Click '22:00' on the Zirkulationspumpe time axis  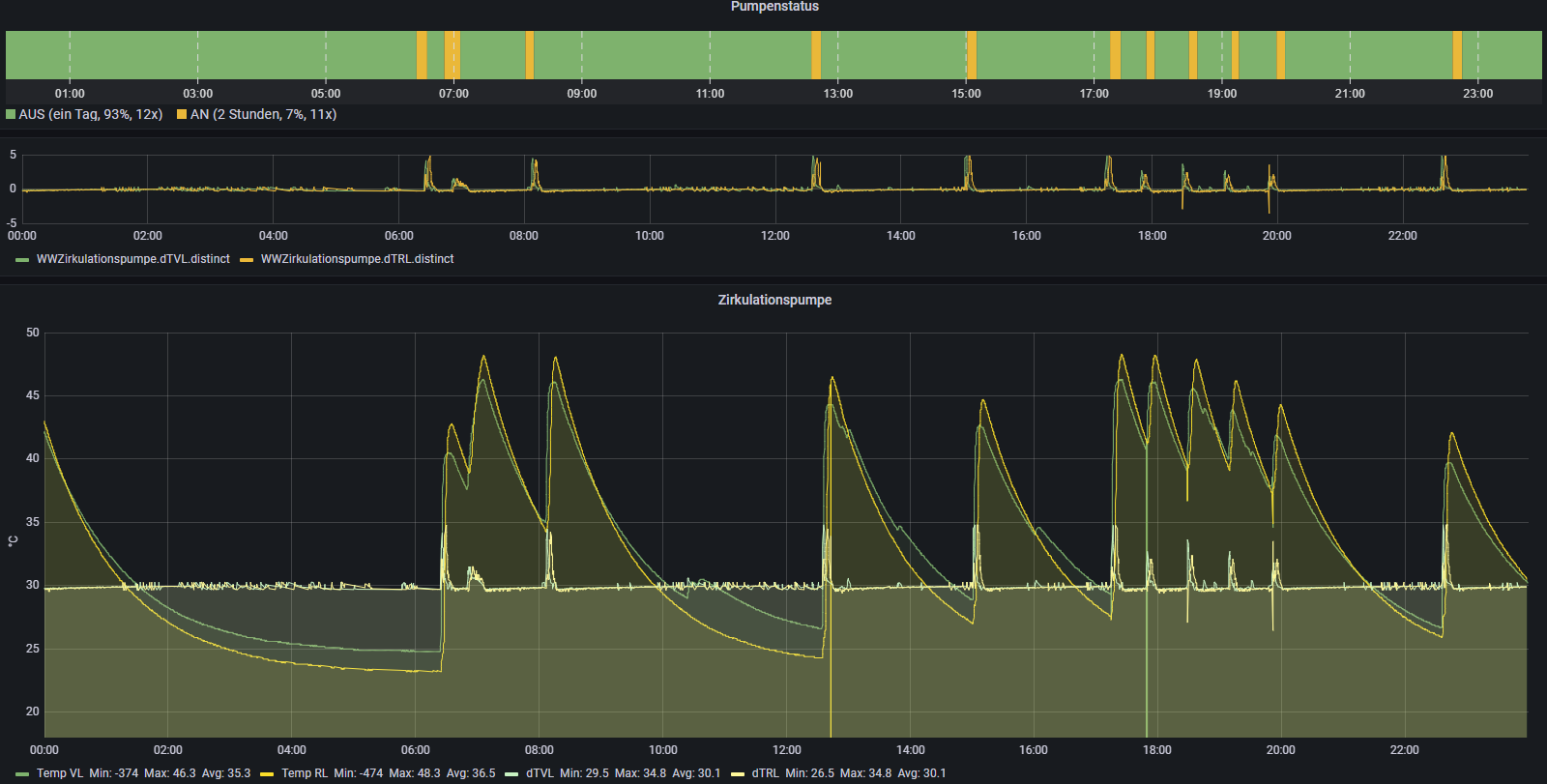click(x=1404, y=750)
